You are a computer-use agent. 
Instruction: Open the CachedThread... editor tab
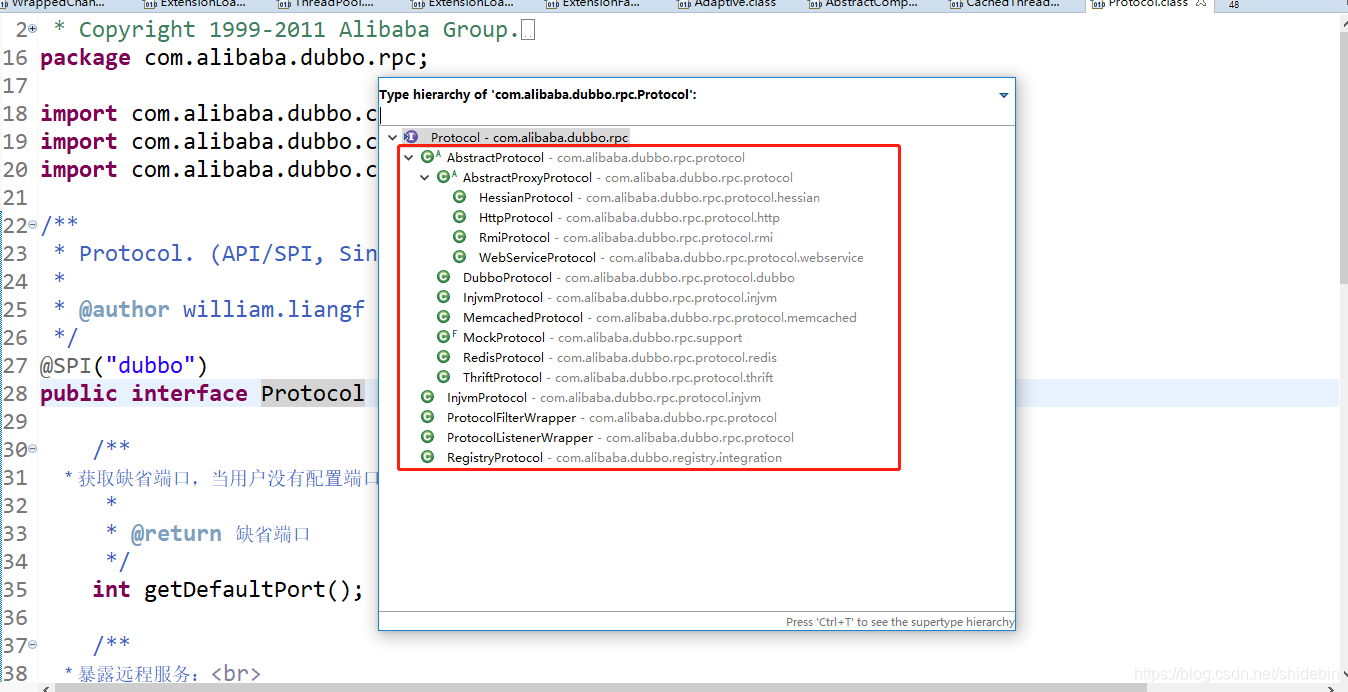(x=1003, y=4)
